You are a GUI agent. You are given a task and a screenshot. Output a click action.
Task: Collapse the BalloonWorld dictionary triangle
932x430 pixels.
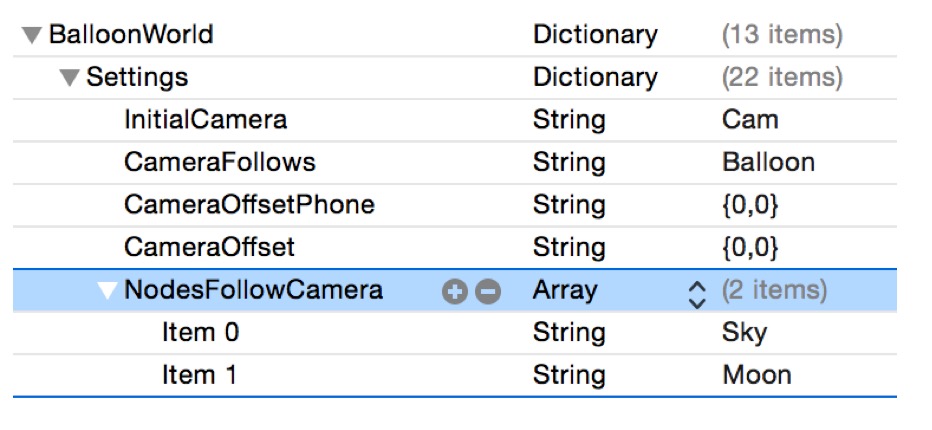(32, 35)
